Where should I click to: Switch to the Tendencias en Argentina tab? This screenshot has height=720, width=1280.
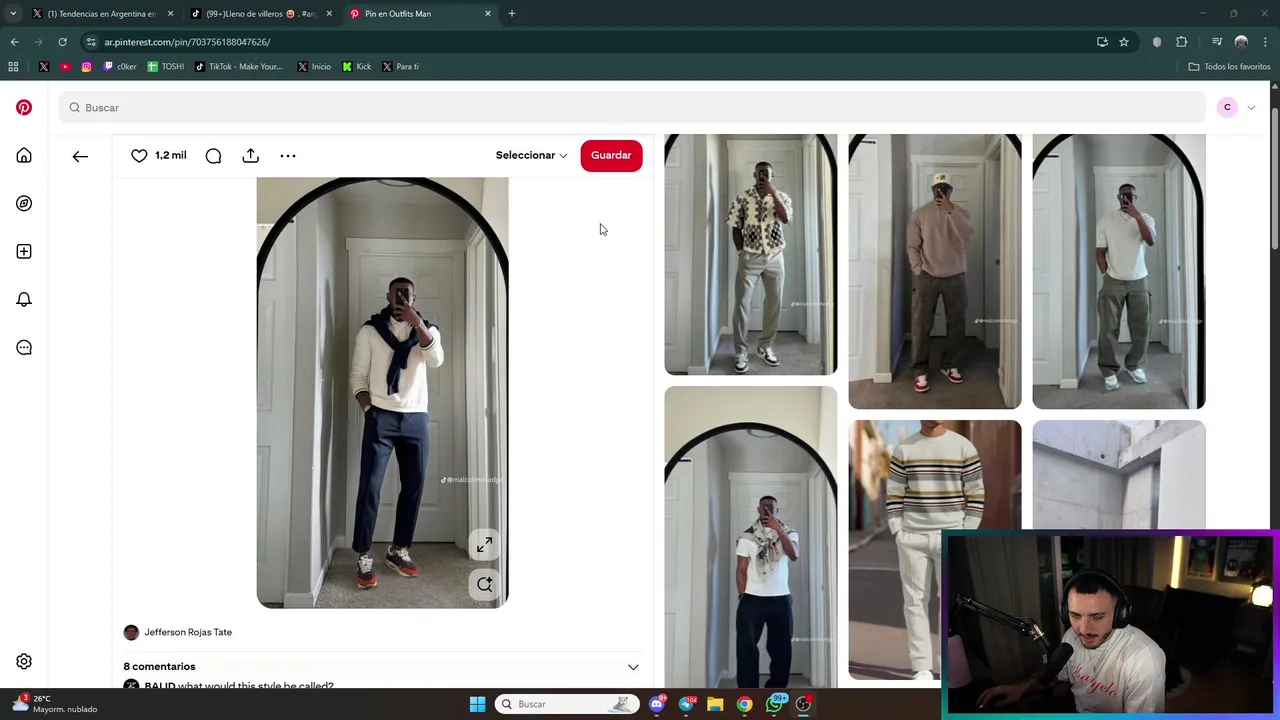click(102, 14)
